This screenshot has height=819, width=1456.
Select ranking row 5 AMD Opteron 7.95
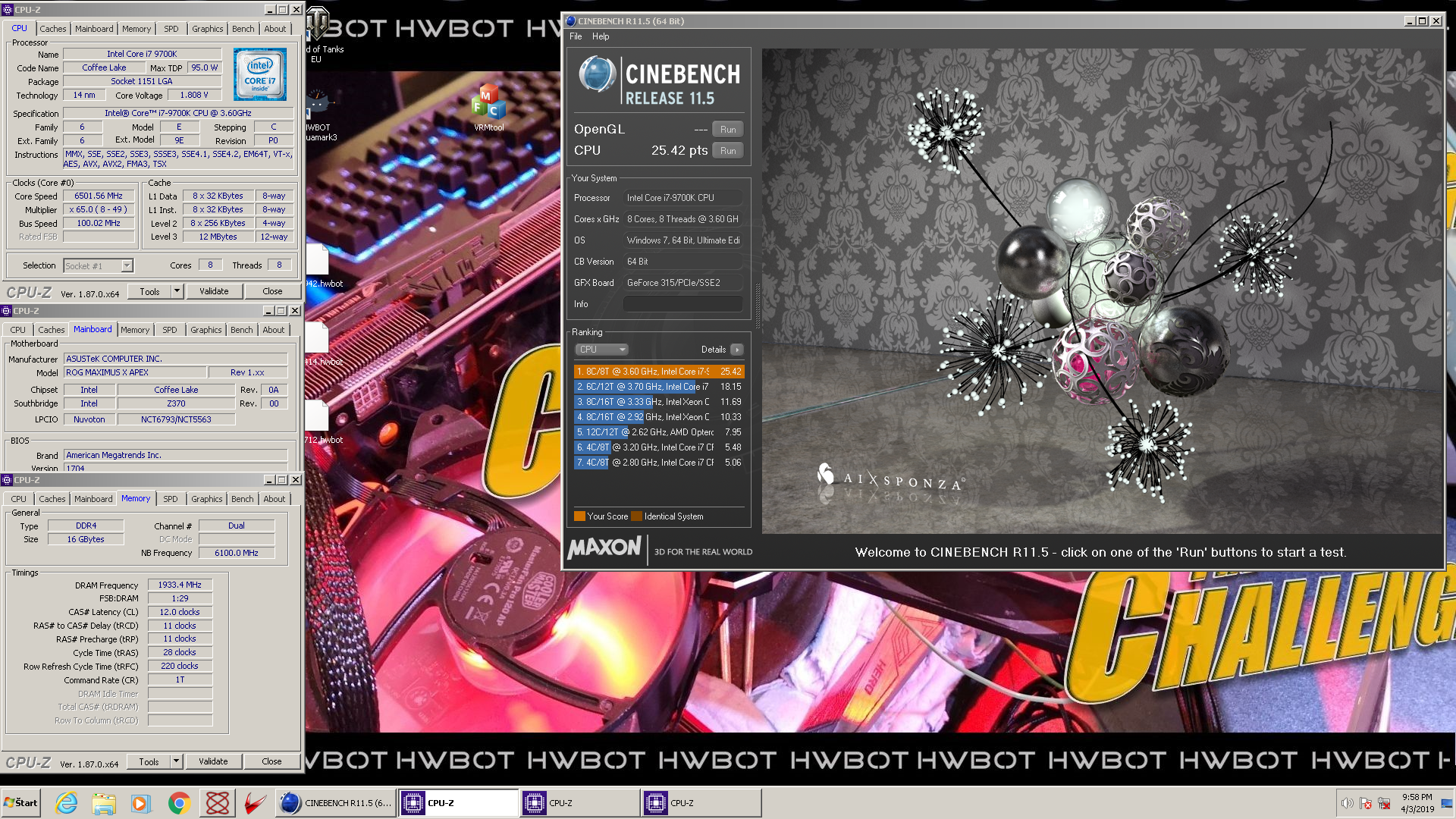[x=659, y=432]
